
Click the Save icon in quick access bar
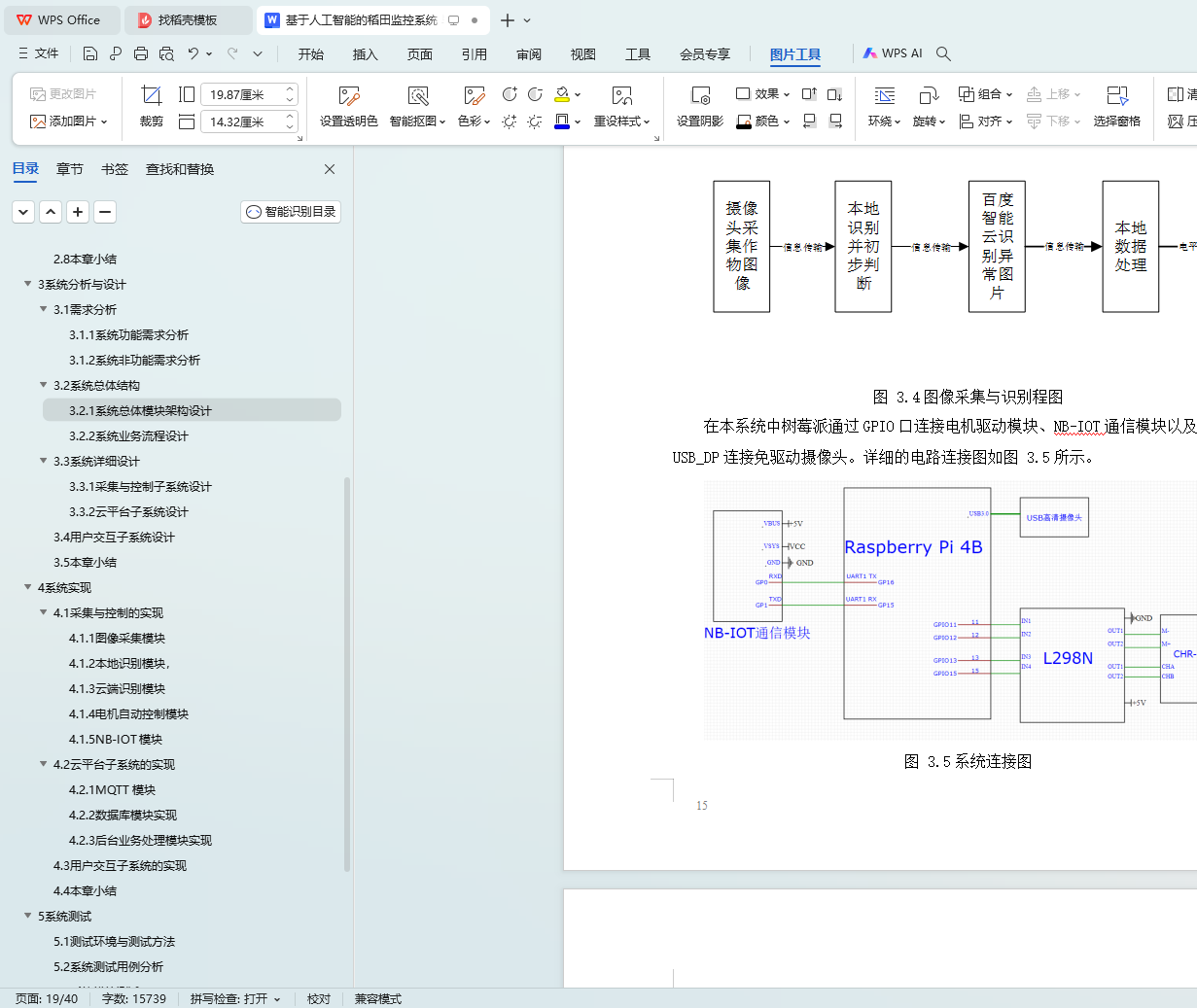point(90,53)
